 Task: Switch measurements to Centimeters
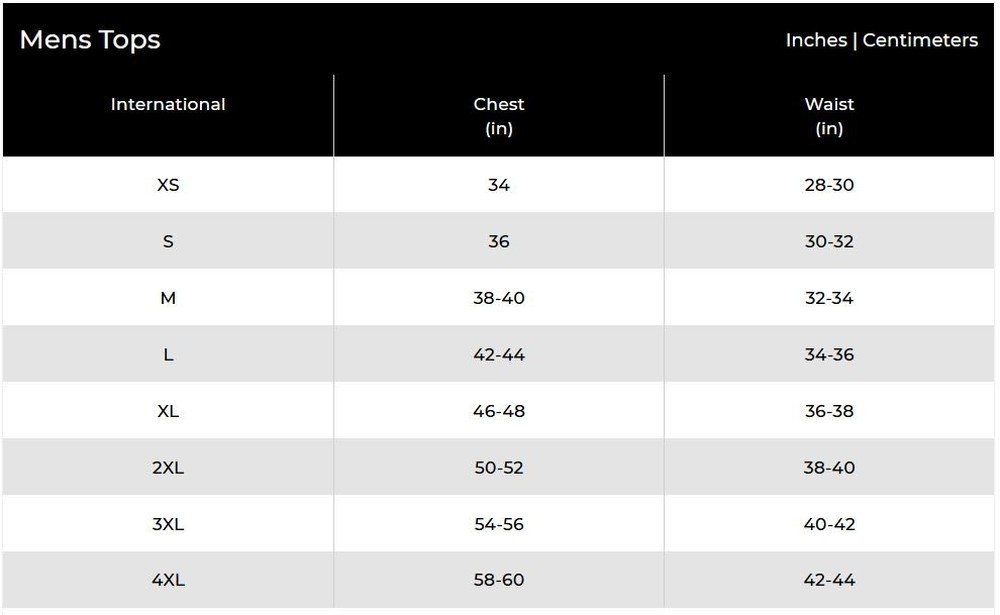tap(920, 40)
